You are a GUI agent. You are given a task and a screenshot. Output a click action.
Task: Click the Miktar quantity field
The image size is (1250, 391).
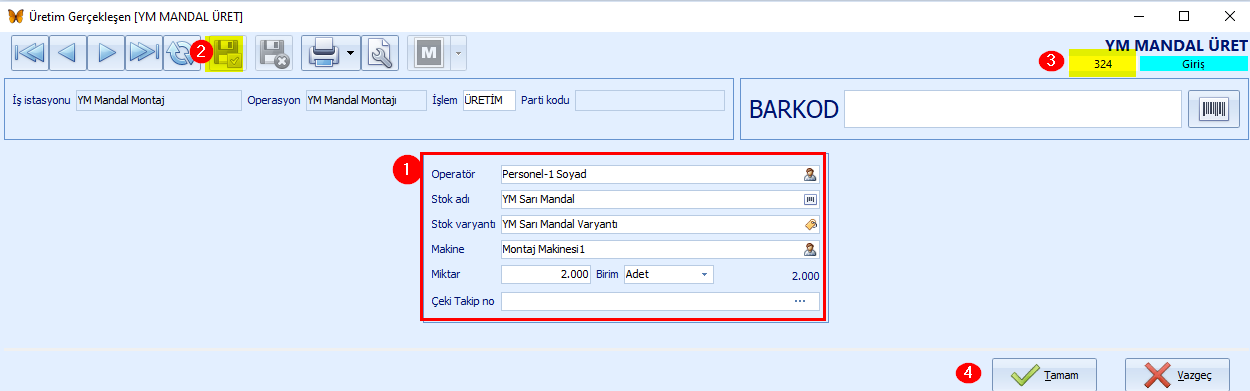tap(546, 274)
